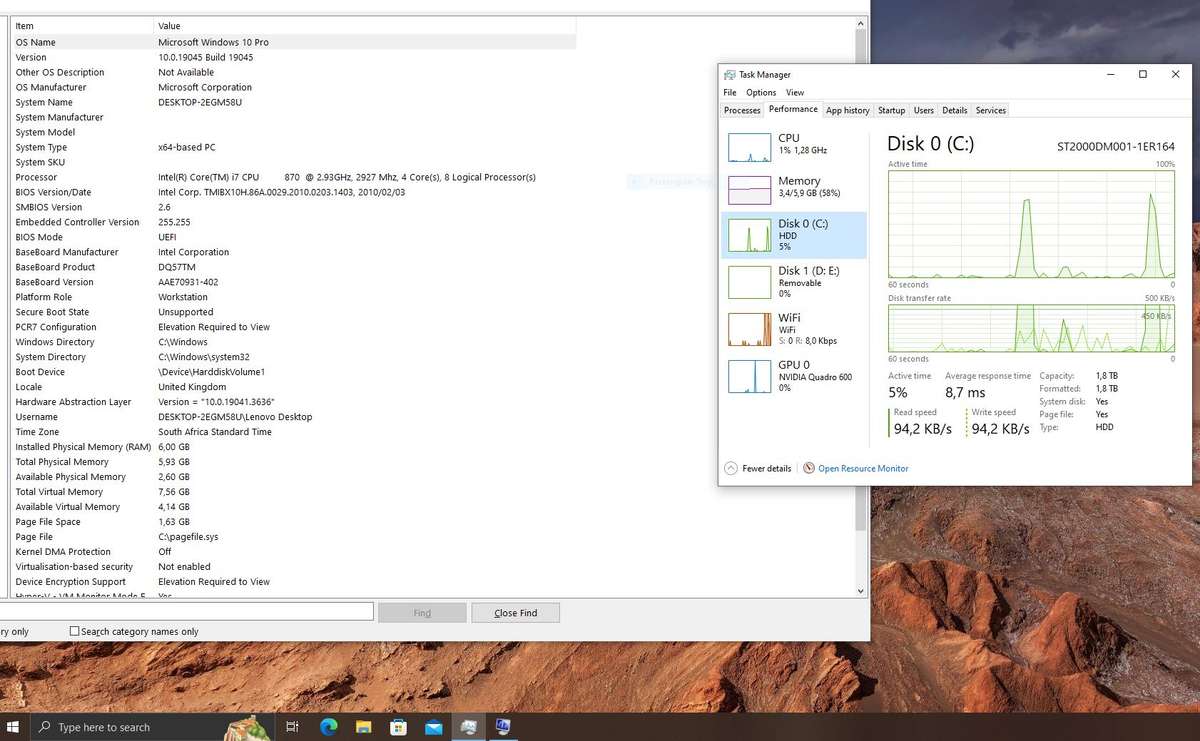Launch Microsoft Edge from the taskbar
The height and width of the screenshot is (741, 1200).
pyautogui.click(x=328, y=727)
